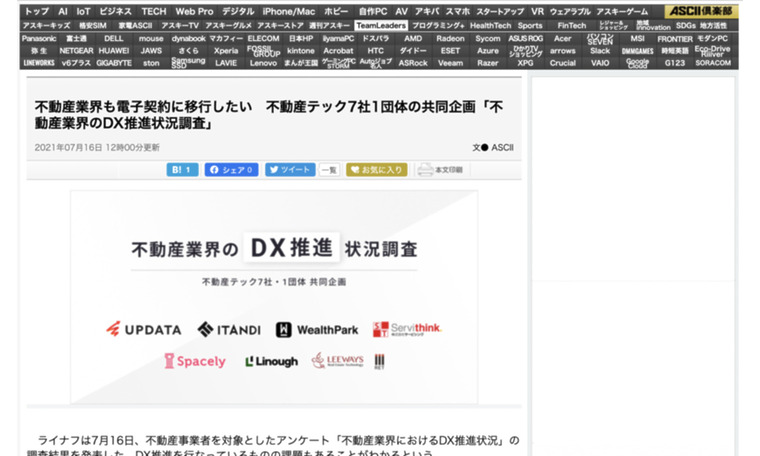The width and height of the screenshot is (760, 456).
Task: Go to the iPhone/Mac category
Action: [x=289, y=11]
